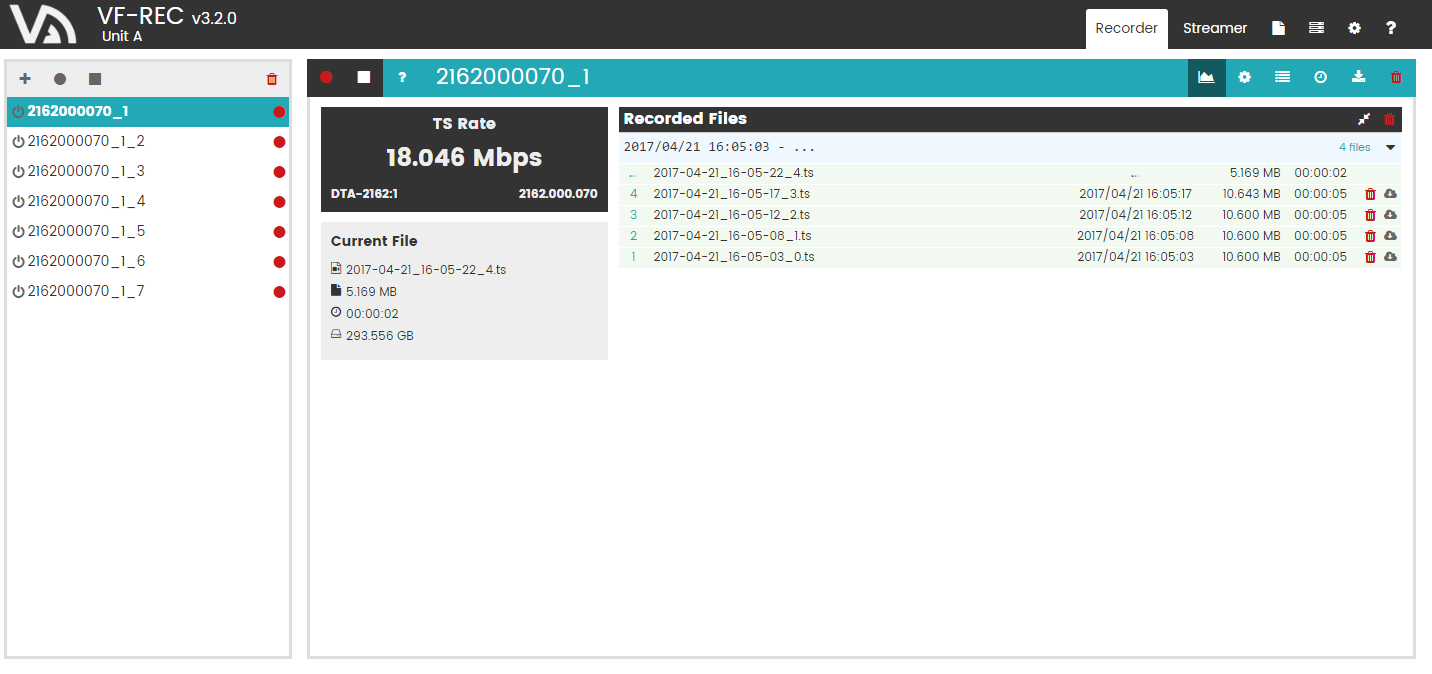Open the document file icon in top bar
This screenshot has height=674, width=1432.
click(1278, 28)
